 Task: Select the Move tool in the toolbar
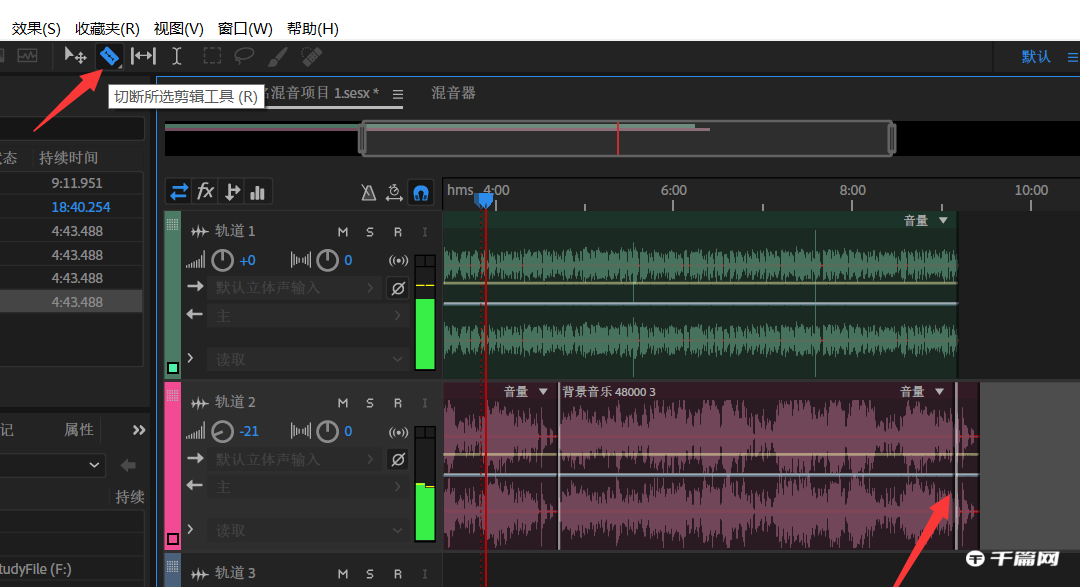pos(75,56)
